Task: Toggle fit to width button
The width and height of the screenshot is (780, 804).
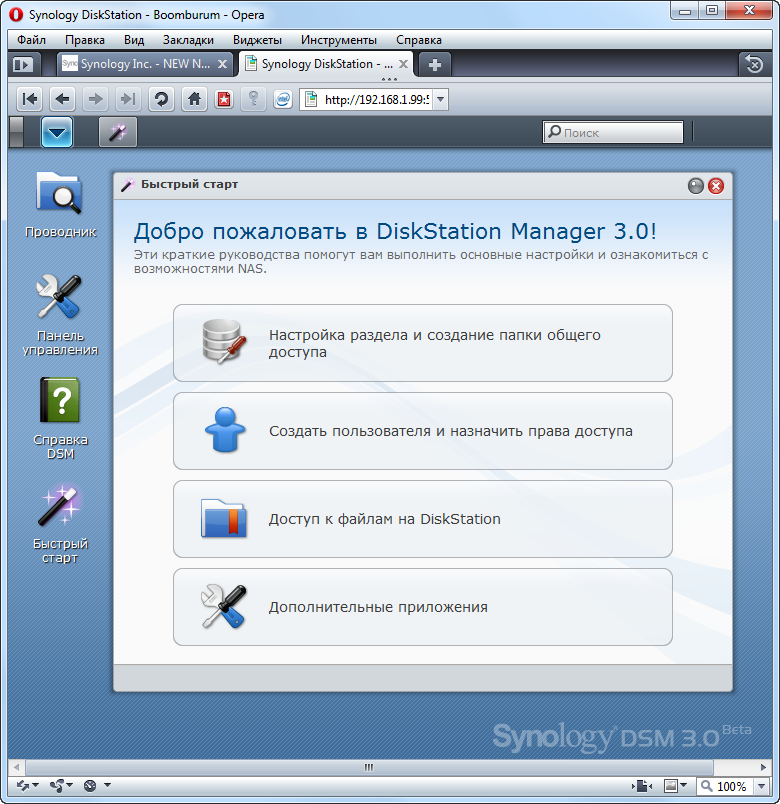Action: point(641,786)
